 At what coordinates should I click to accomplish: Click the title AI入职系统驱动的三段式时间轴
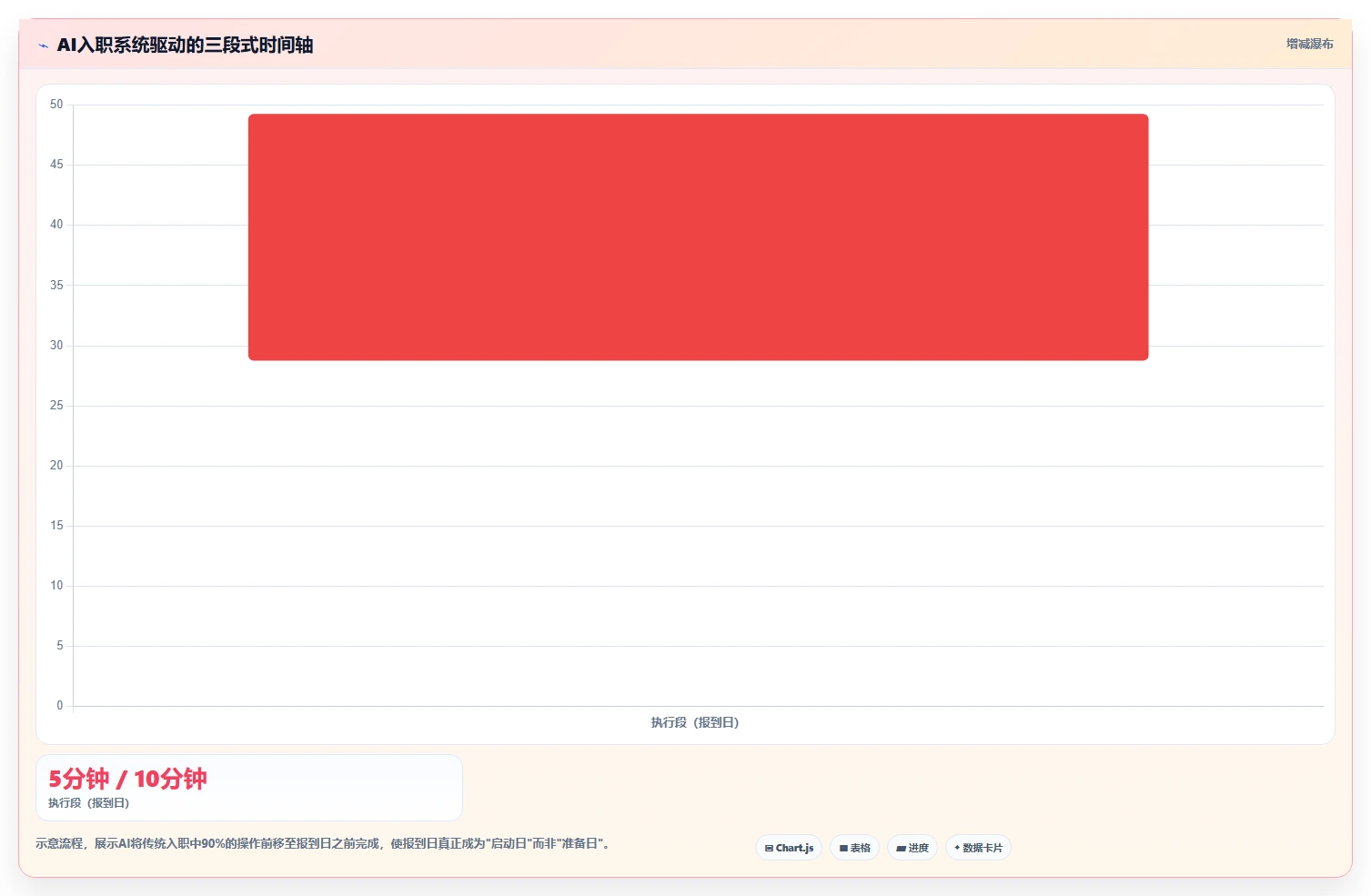click(x=185, y=45)
